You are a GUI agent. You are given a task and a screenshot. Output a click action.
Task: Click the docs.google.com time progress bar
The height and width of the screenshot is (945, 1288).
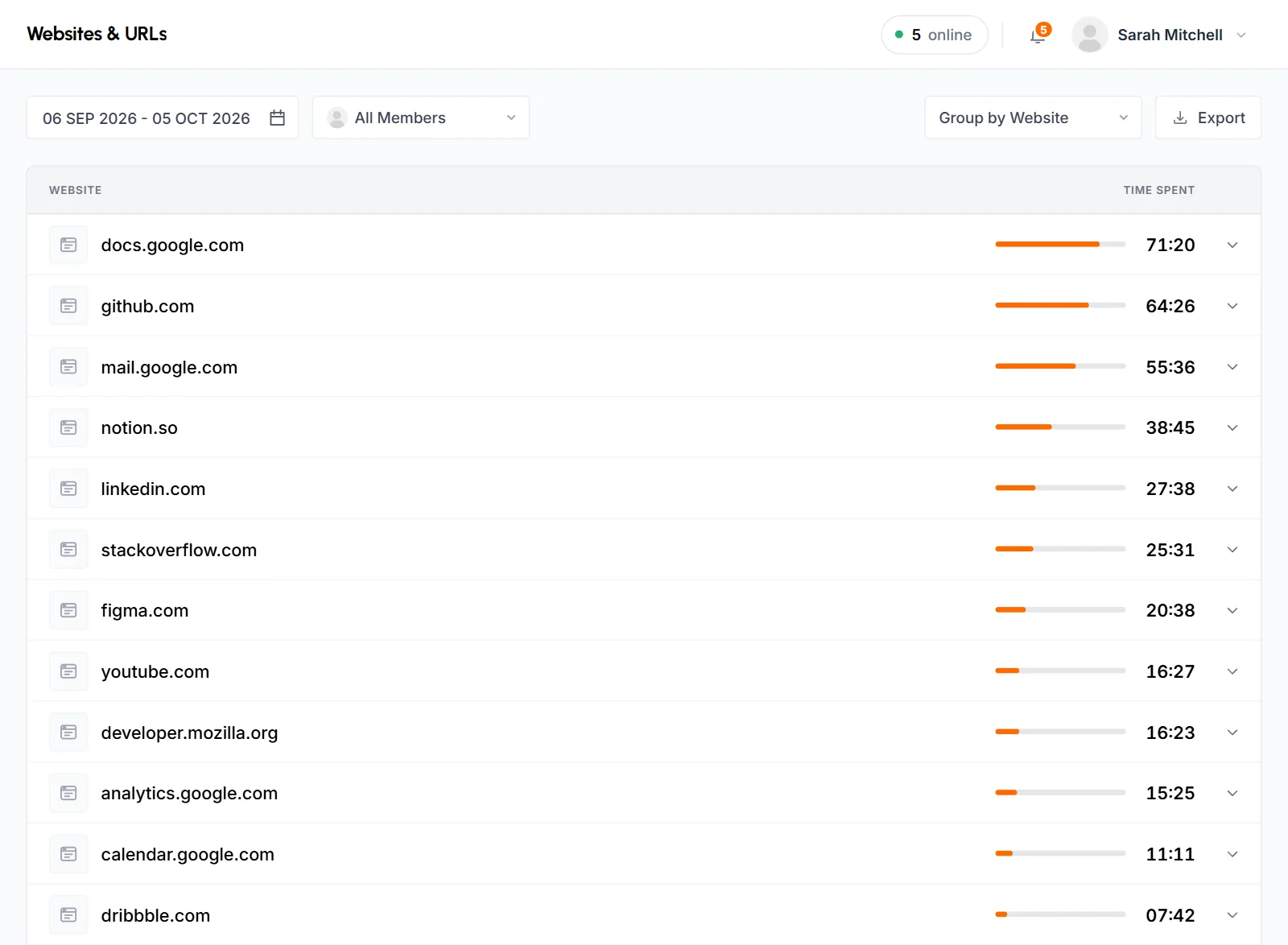(x=1060, y=244)
